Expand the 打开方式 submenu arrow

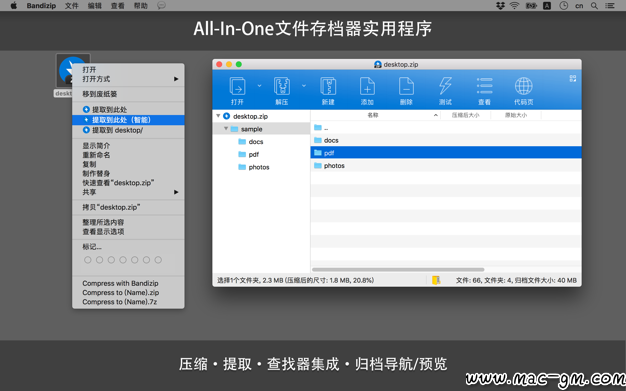[x=176, y=79]
